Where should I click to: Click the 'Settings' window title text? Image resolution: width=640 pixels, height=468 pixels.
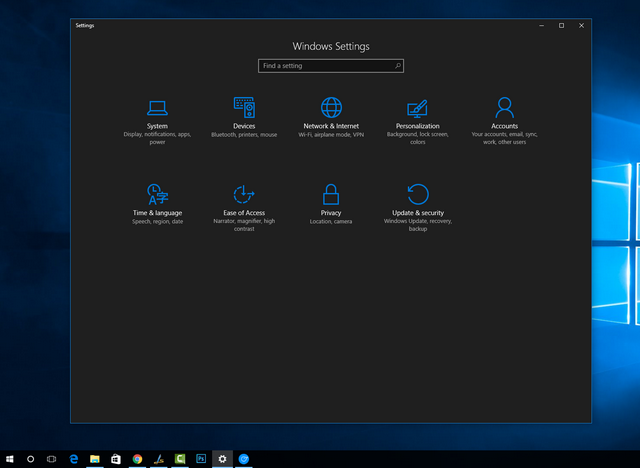point(85,25)
